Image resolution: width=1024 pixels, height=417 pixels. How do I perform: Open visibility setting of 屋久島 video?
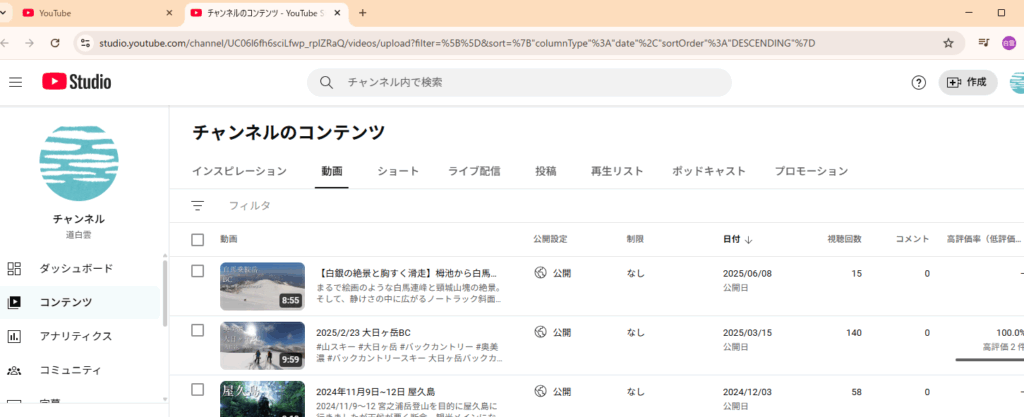553,390
